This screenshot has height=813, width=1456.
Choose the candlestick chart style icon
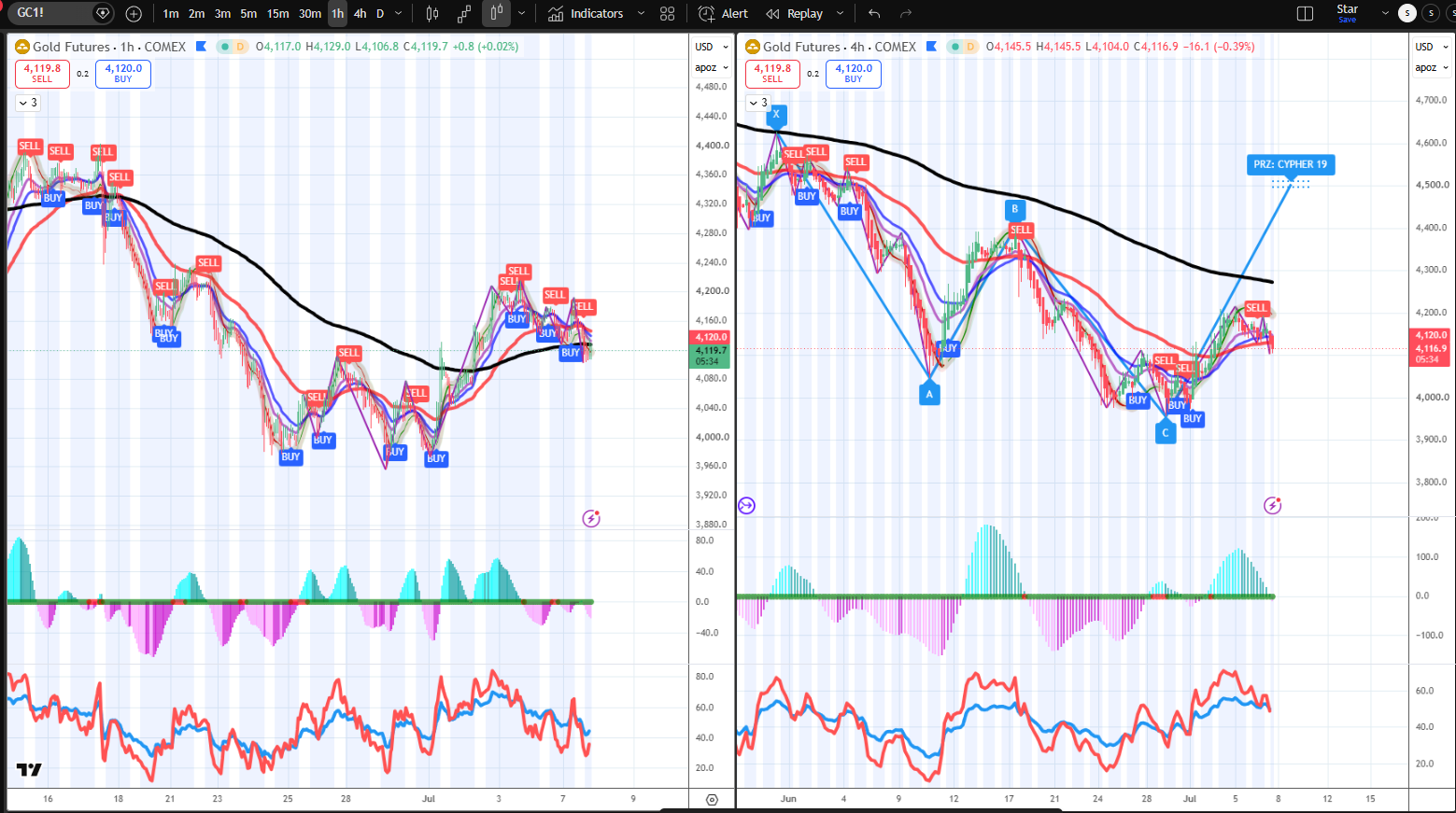tap(432, 13)
